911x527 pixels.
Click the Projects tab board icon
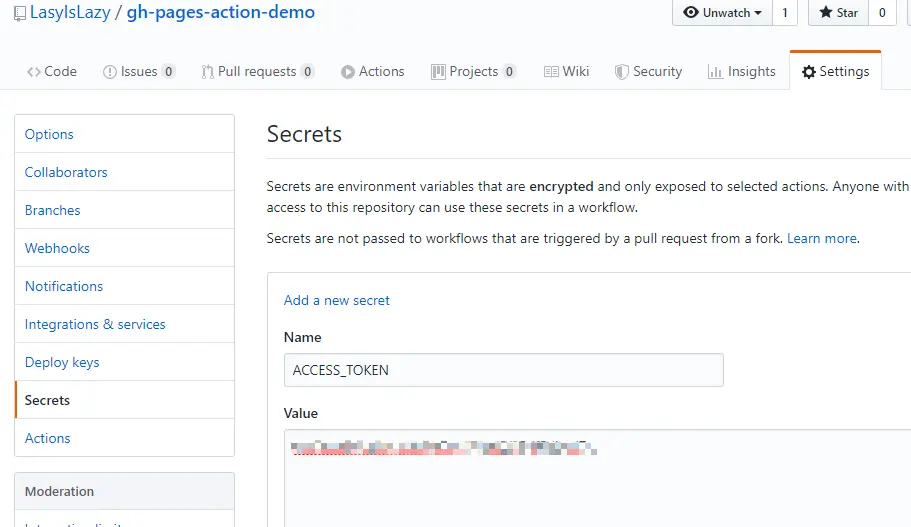tap(438, 72)
